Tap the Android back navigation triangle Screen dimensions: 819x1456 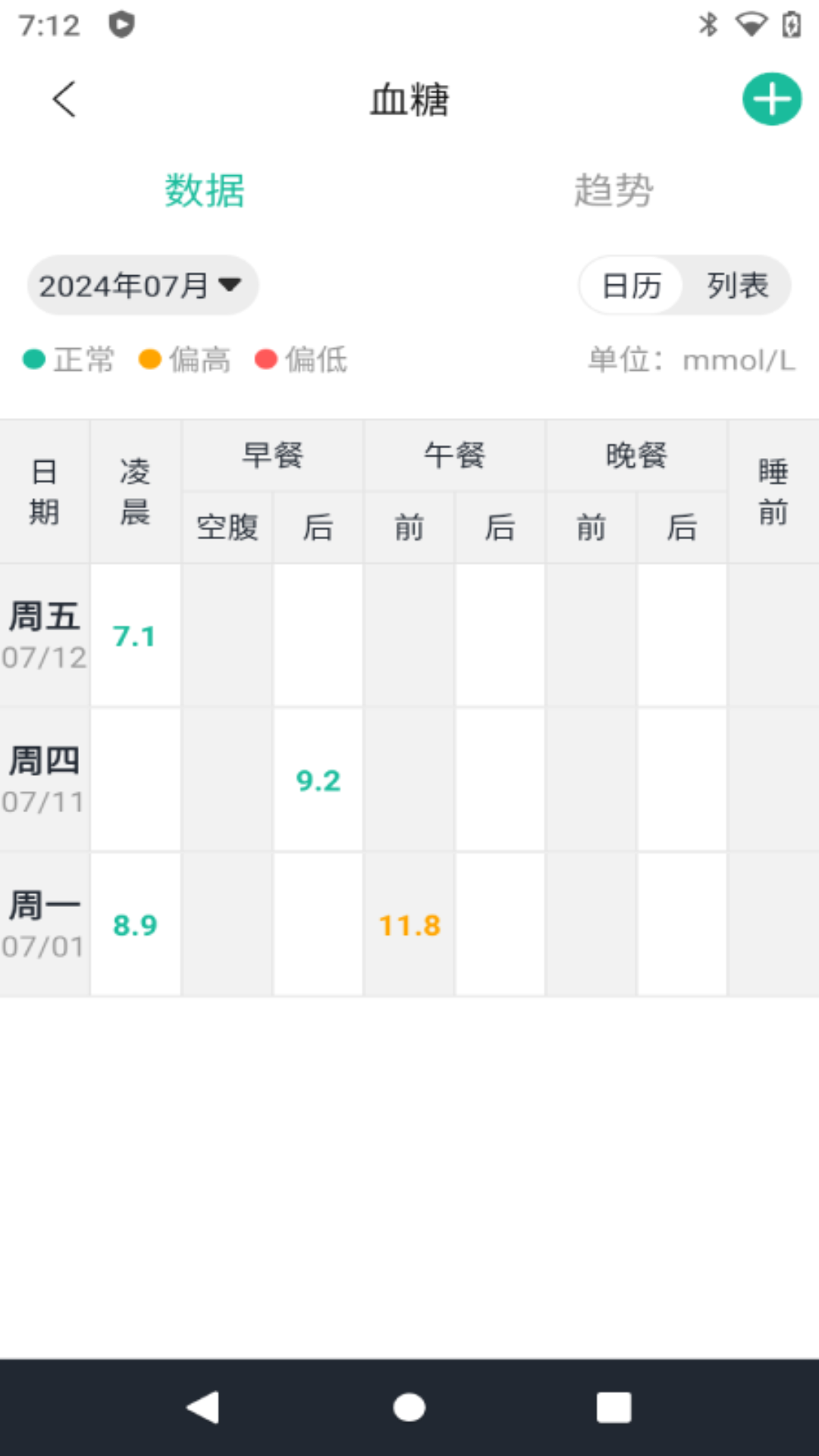[x=203, y=1407]
